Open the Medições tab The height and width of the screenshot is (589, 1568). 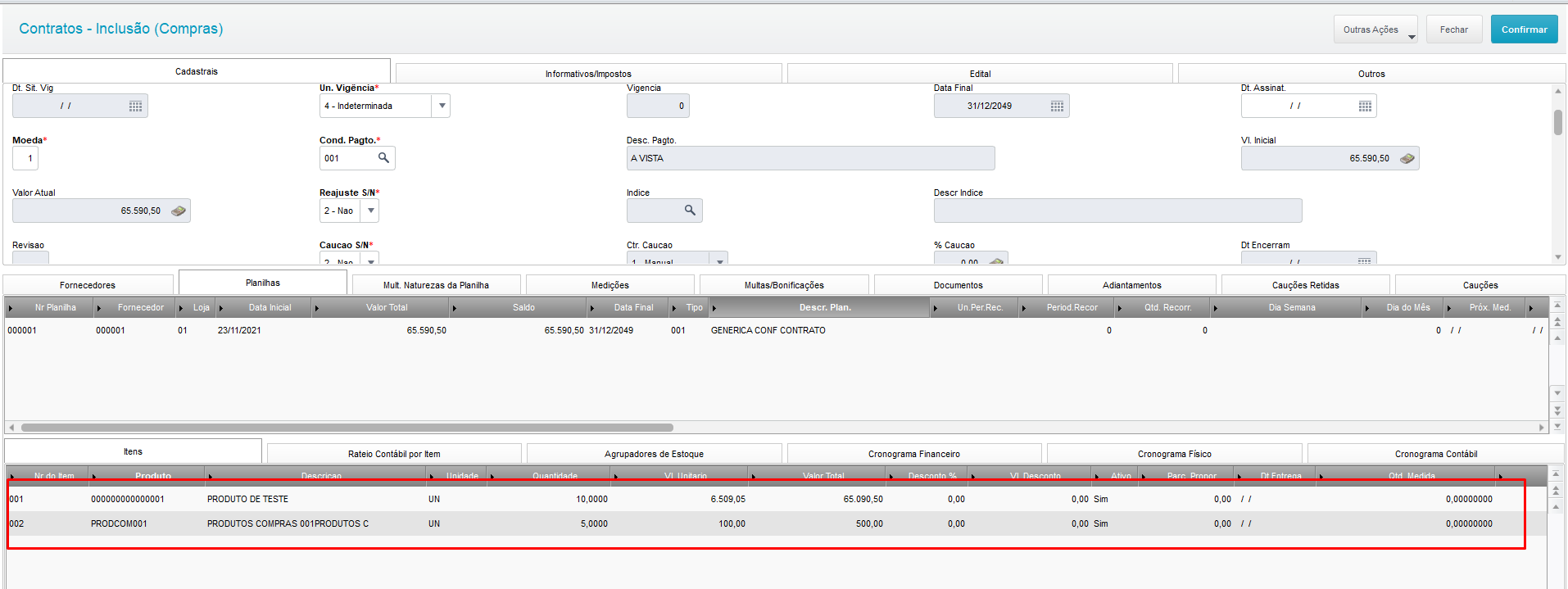(610, 285)
